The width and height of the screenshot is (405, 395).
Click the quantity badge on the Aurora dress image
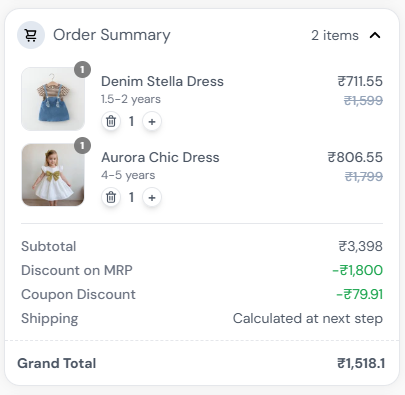(x=83, y=146)
